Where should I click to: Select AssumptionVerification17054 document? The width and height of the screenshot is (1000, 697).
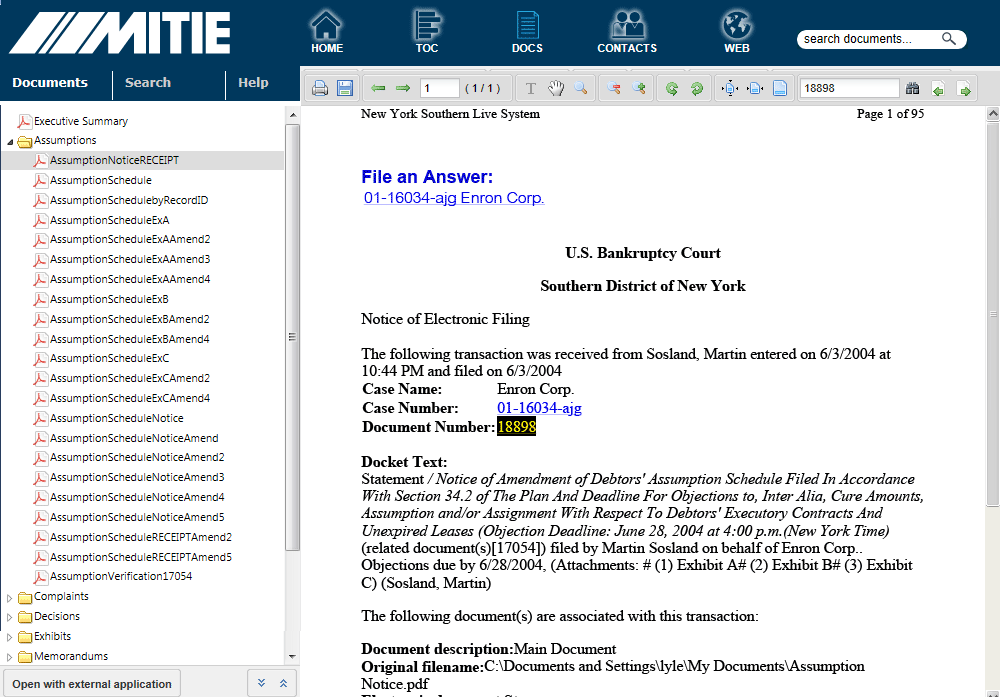pyautogui.click(x=121, y=576)
